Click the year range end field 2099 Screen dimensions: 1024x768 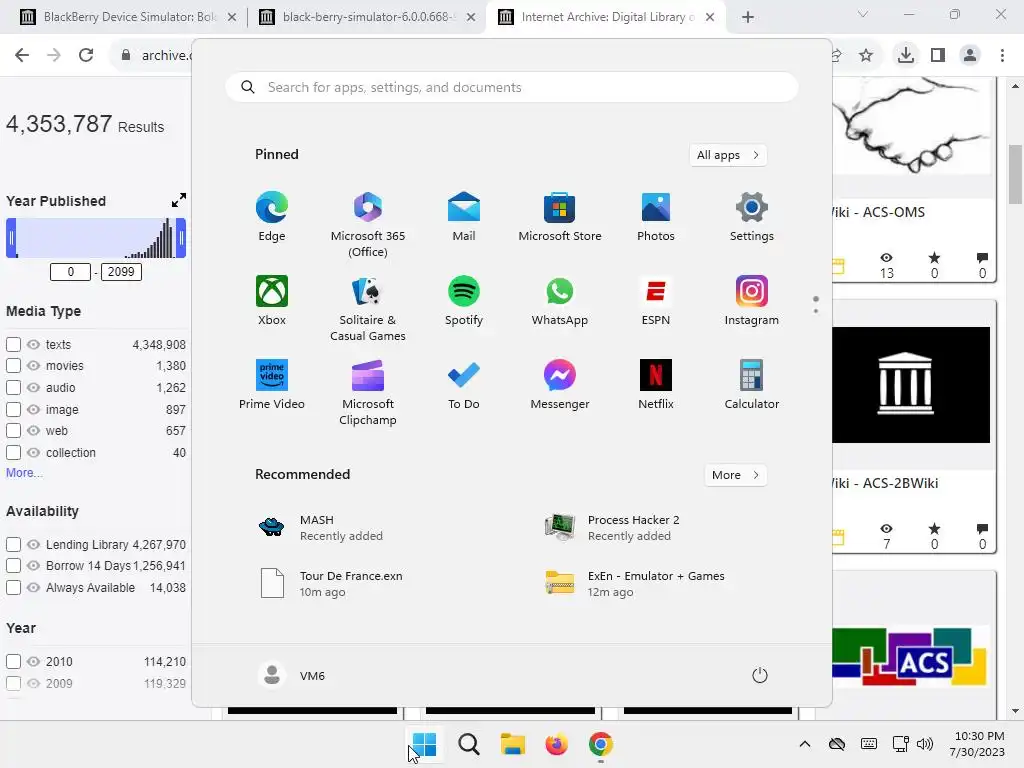[x=121, y=272]
